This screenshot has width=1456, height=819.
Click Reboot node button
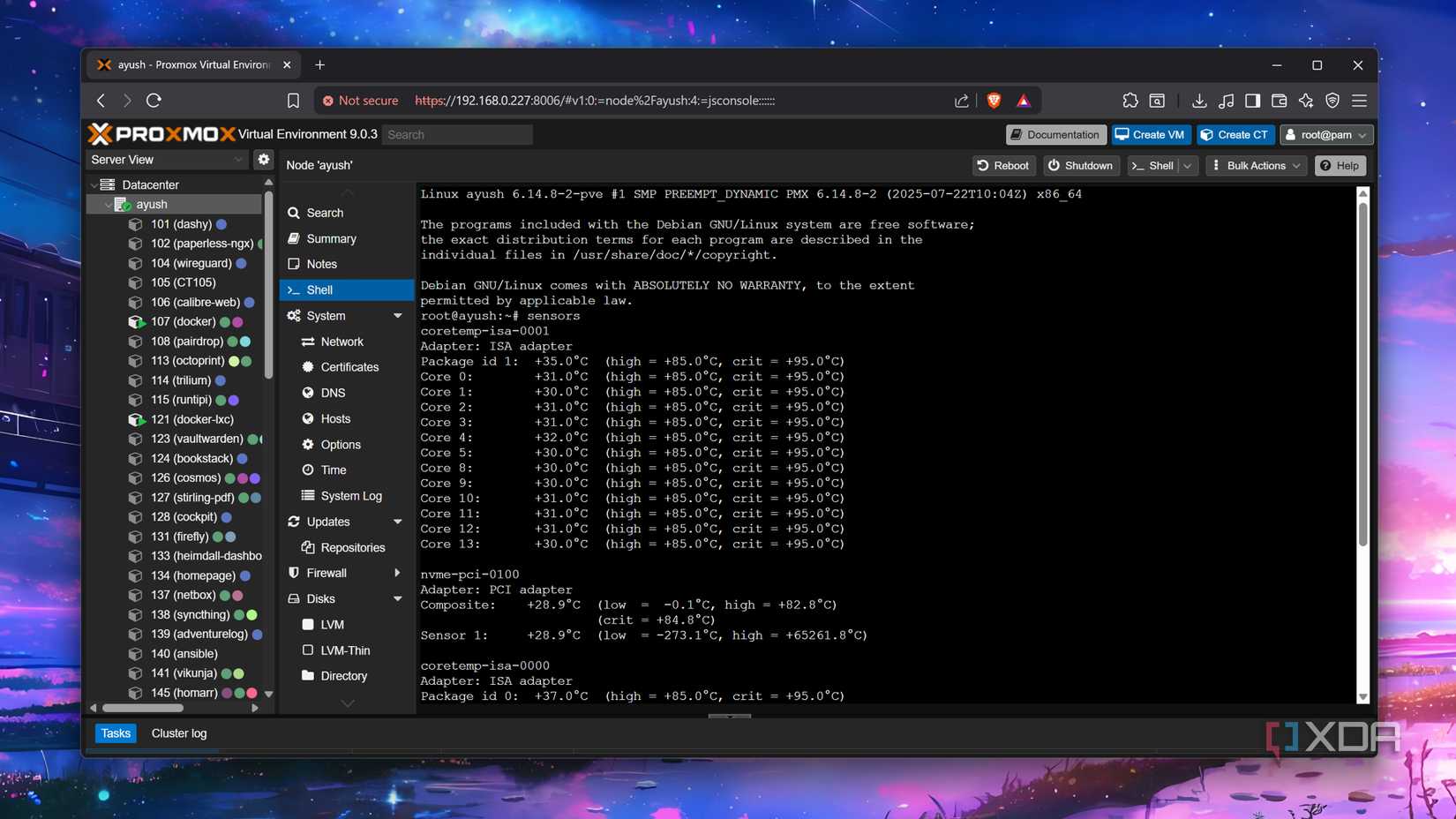point(1003,165)
